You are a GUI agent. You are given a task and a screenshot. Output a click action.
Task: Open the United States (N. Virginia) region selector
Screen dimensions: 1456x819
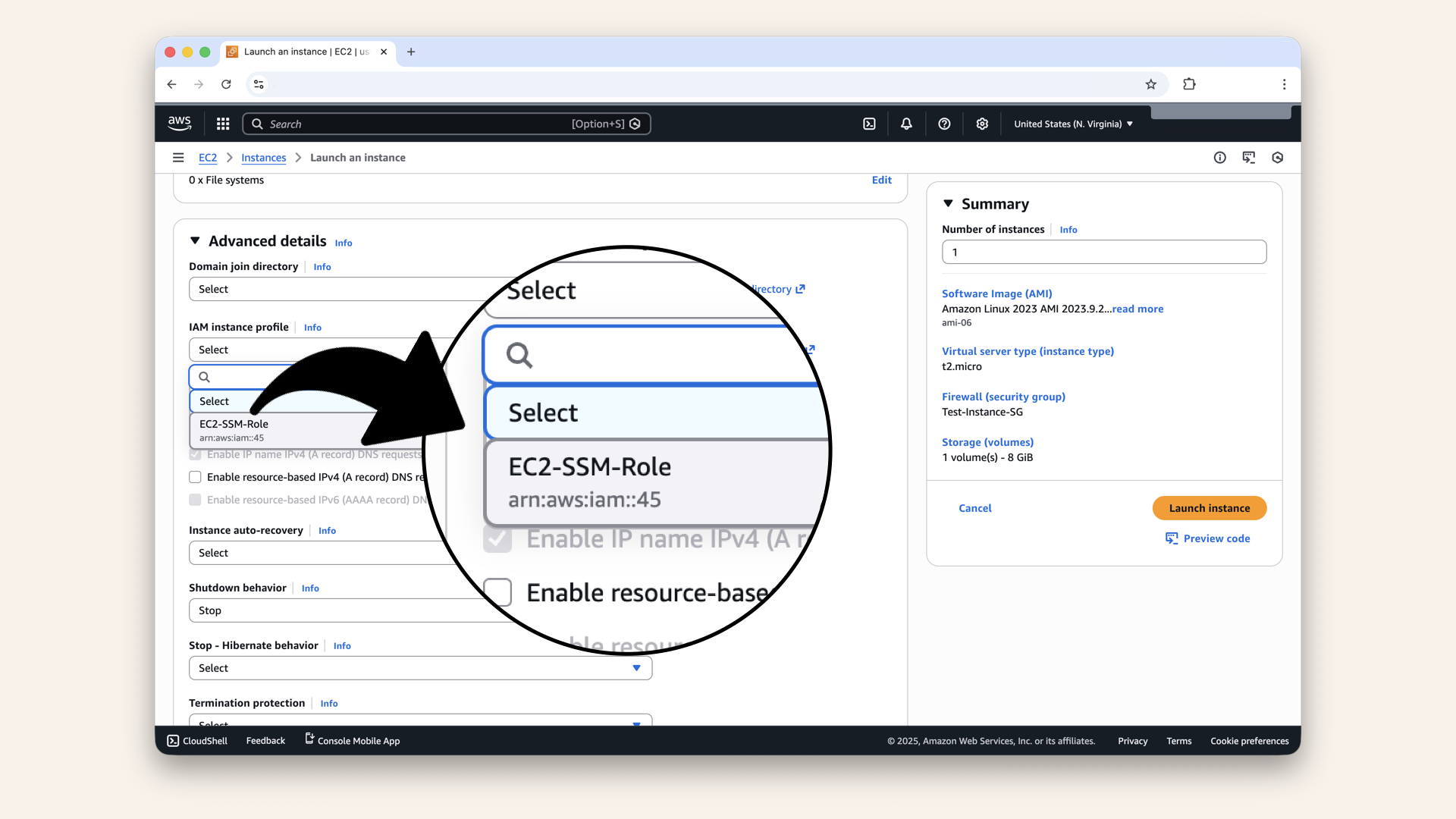(1072, 123)
